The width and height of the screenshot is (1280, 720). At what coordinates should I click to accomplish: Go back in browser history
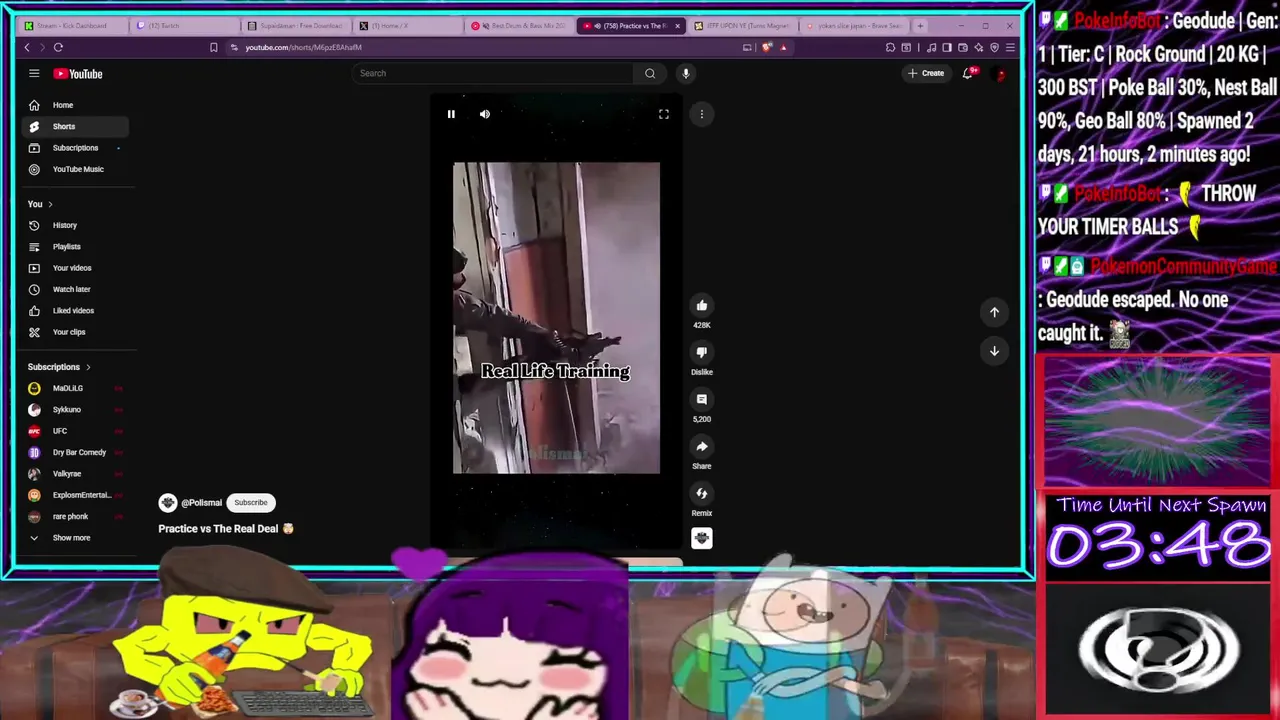[x=27, y=47]
